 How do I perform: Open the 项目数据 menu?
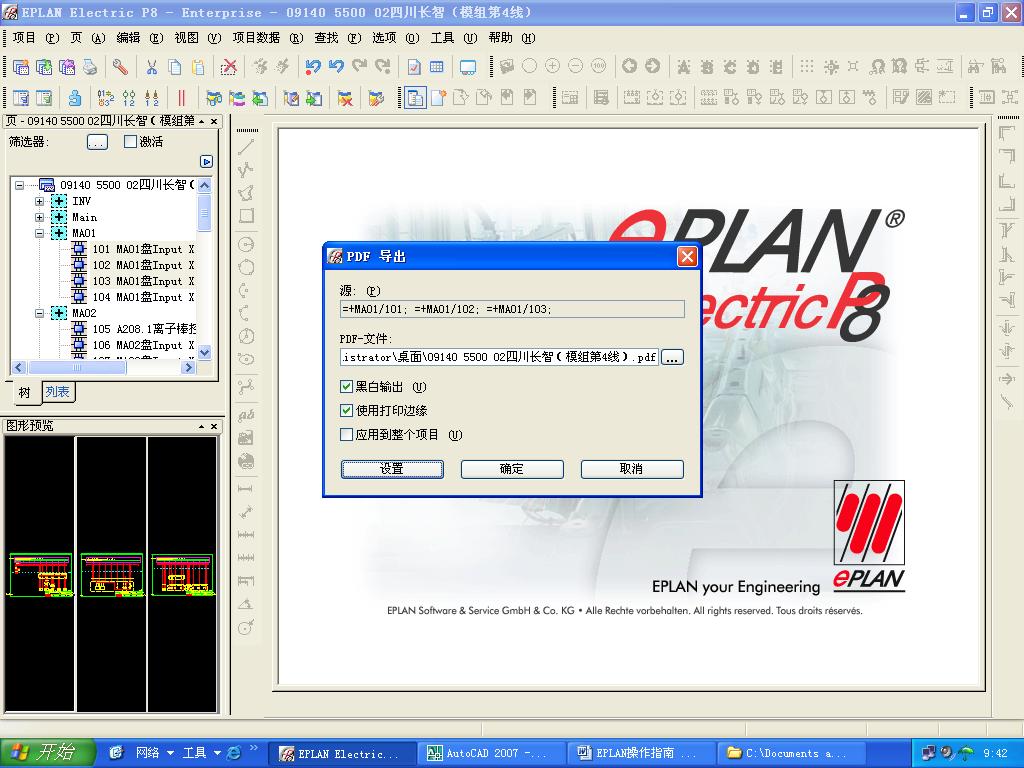click(256, 38)
